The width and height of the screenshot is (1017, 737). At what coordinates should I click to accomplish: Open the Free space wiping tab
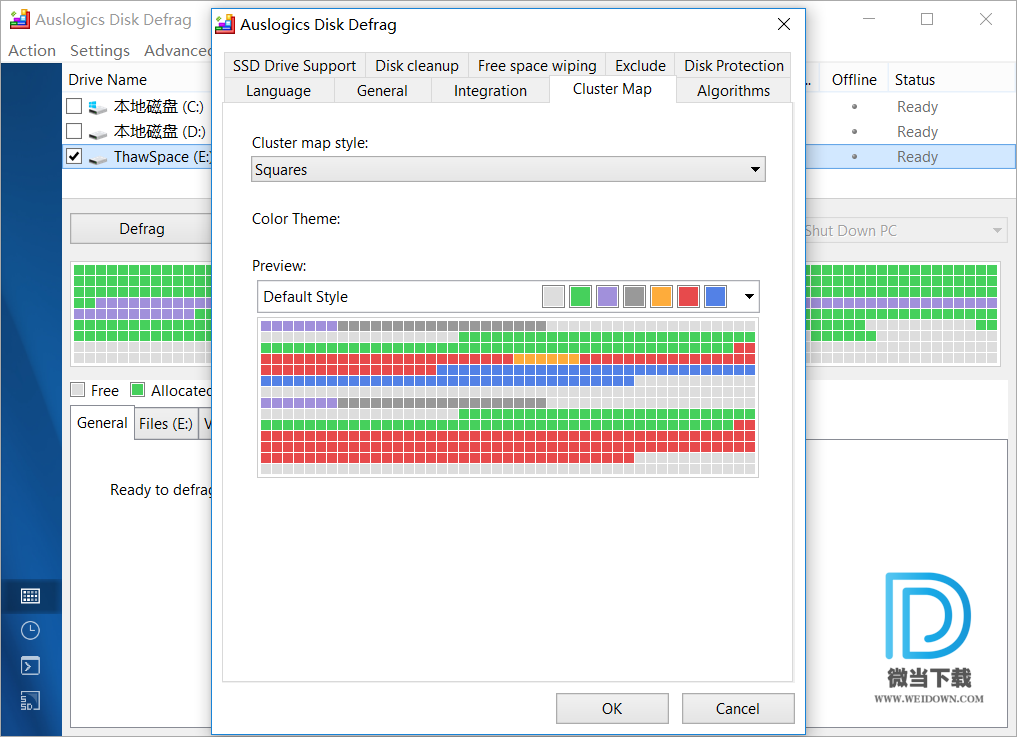(x=536, y=66)
